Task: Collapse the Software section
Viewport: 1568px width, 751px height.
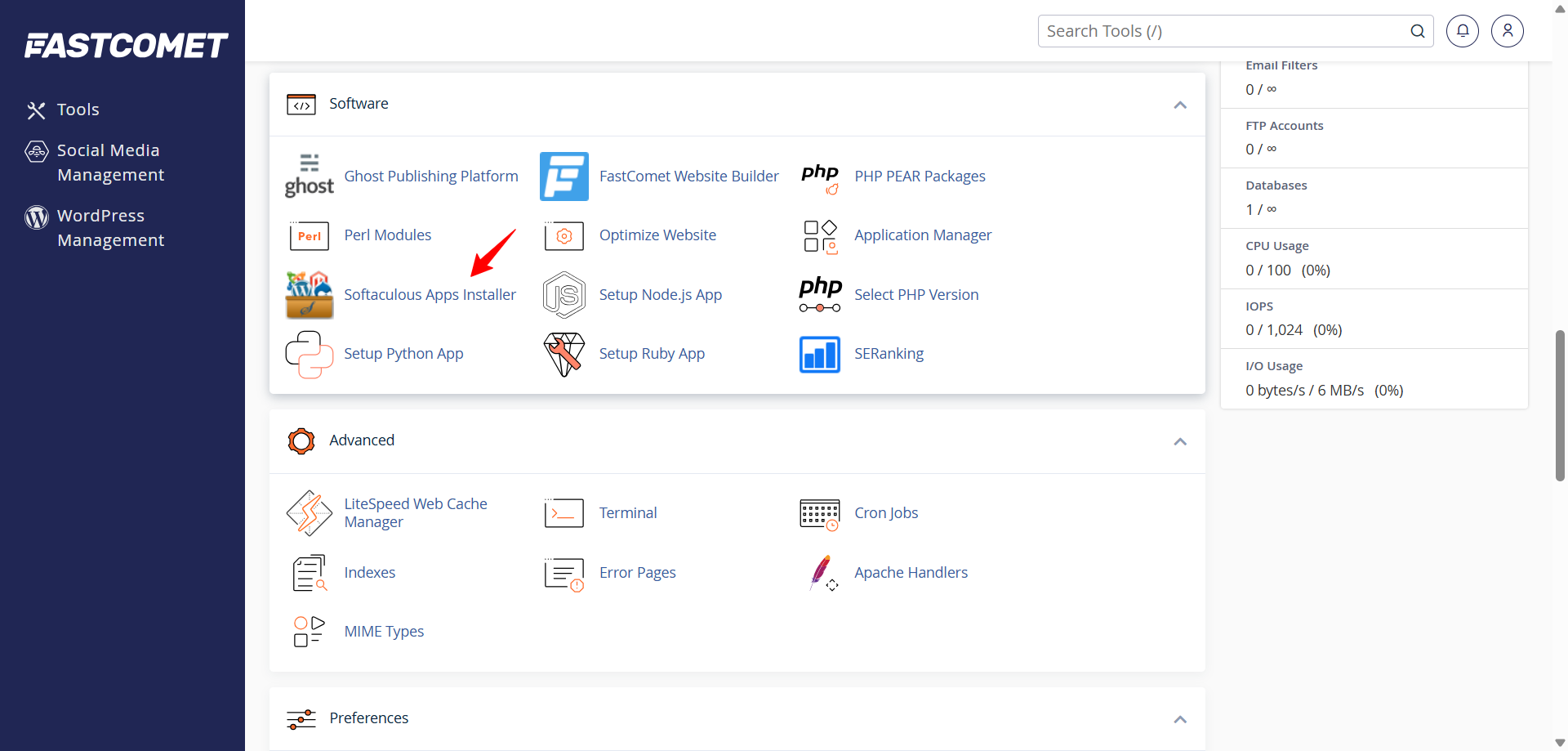Action: pos(1180,105)
